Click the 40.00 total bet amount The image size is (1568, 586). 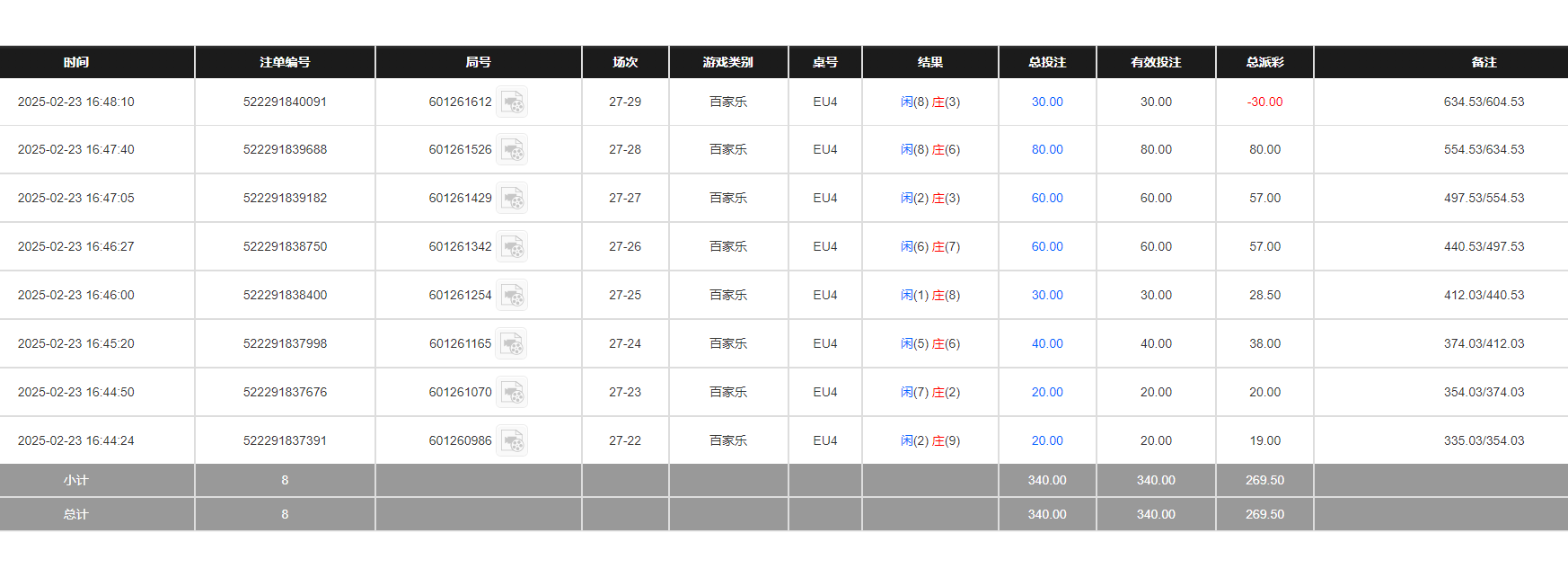point(1047,344)
